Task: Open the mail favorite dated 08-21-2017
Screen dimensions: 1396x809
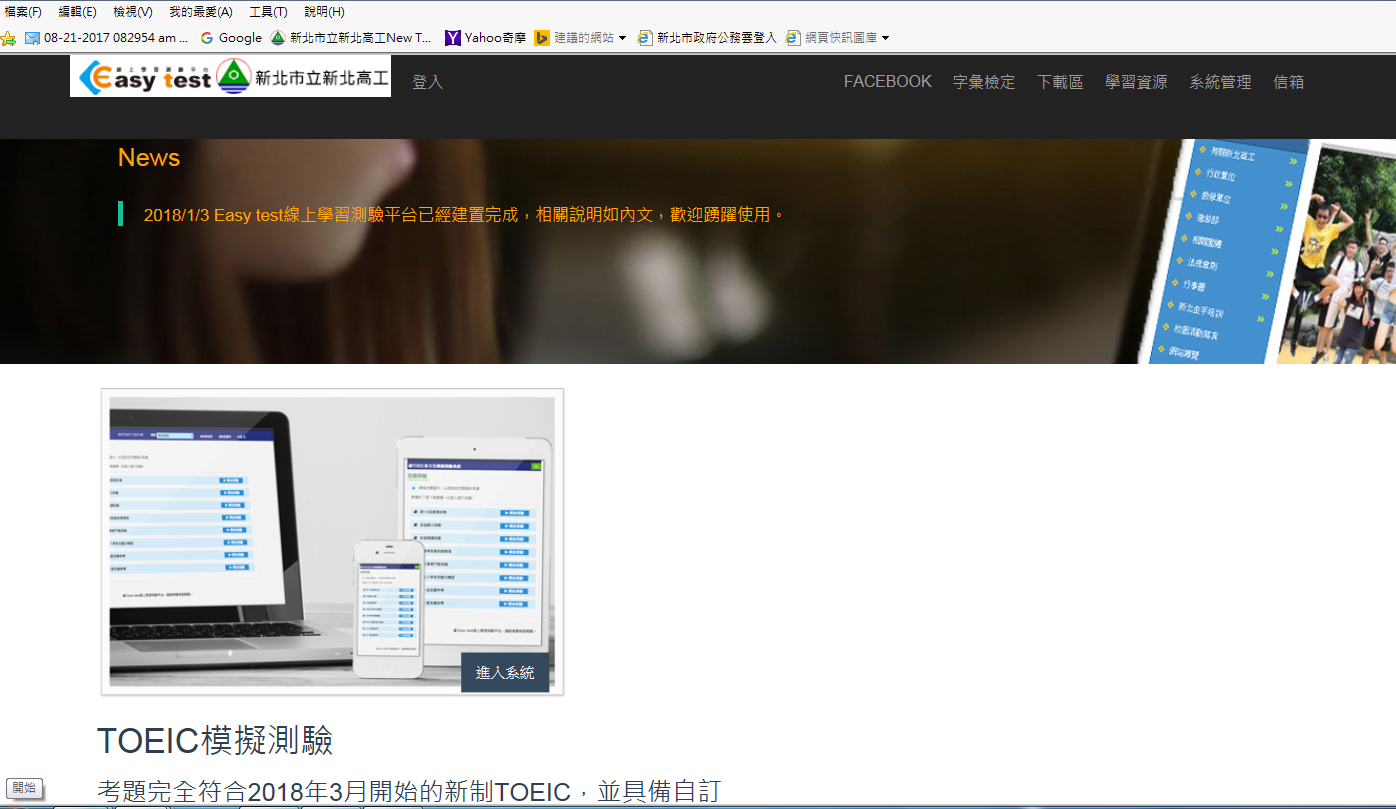Action: pyautogui.click(x=106, y=38)
